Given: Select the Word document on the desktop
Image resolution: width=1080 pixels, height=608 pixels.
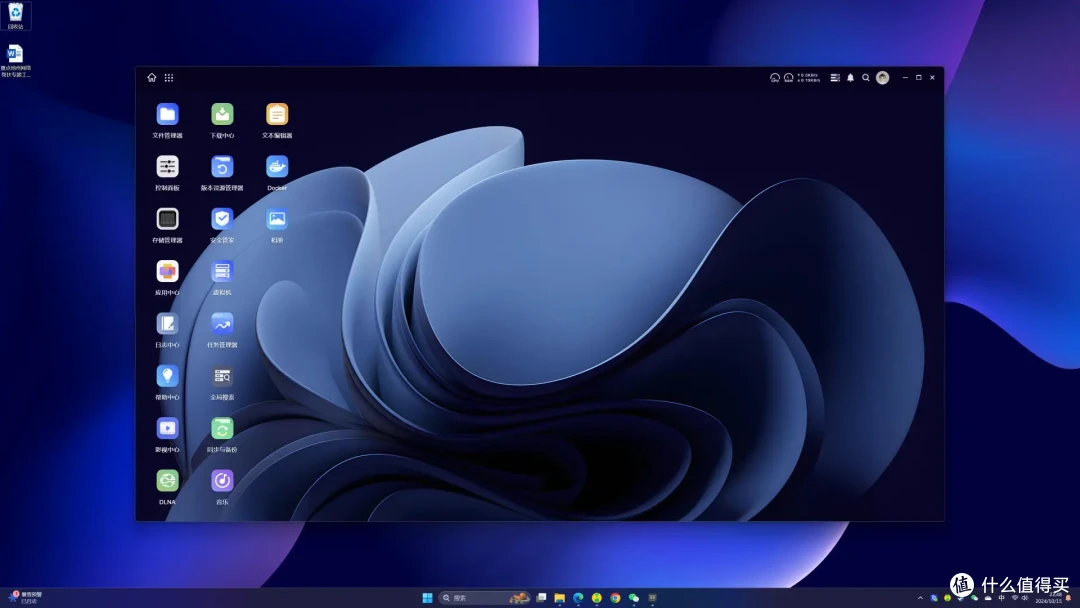Looking at the screenshot, I should tap(15, 61).
